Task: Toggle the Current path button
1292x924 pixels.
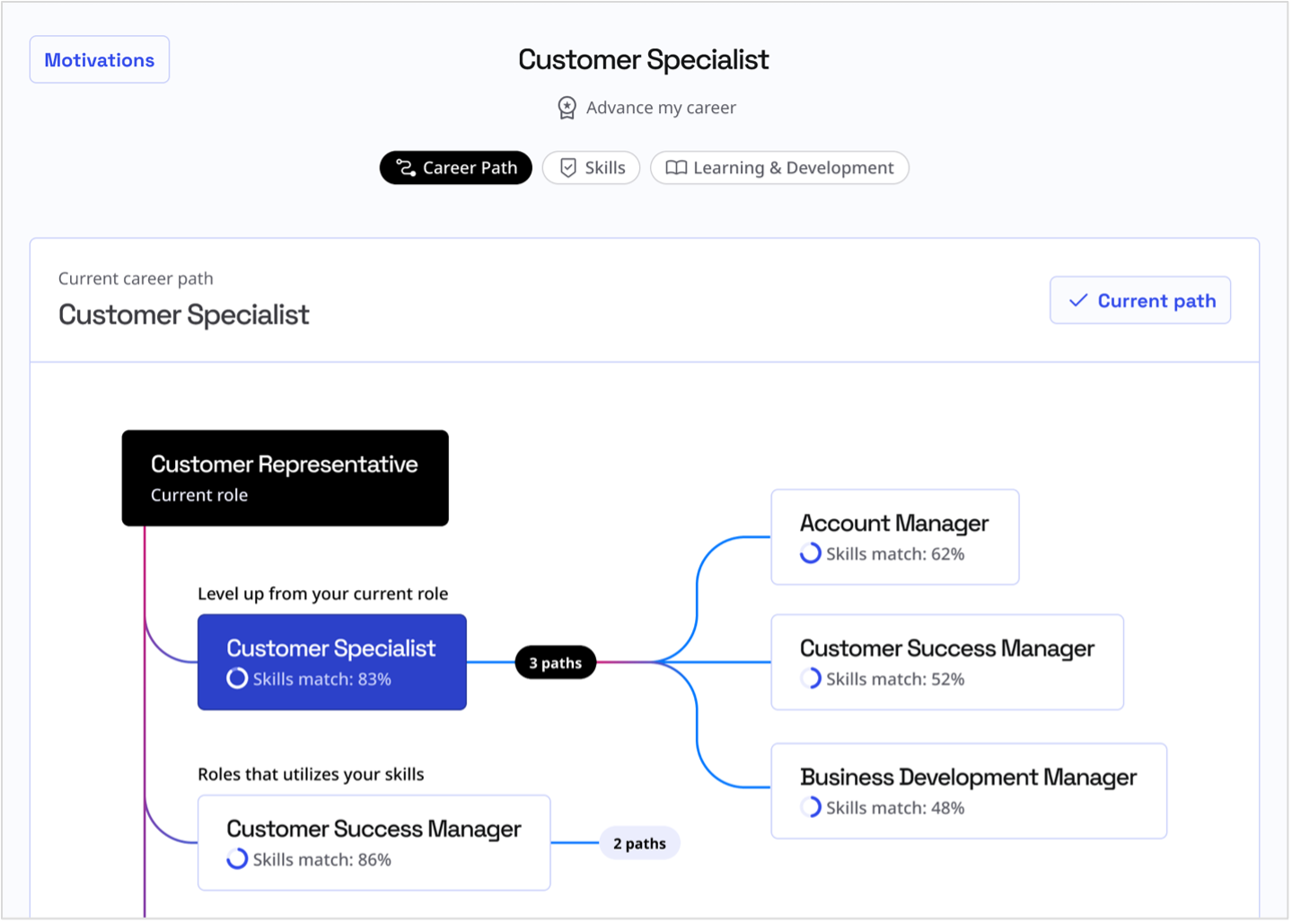Action: pyautogui.click(x=1140, y=301)
